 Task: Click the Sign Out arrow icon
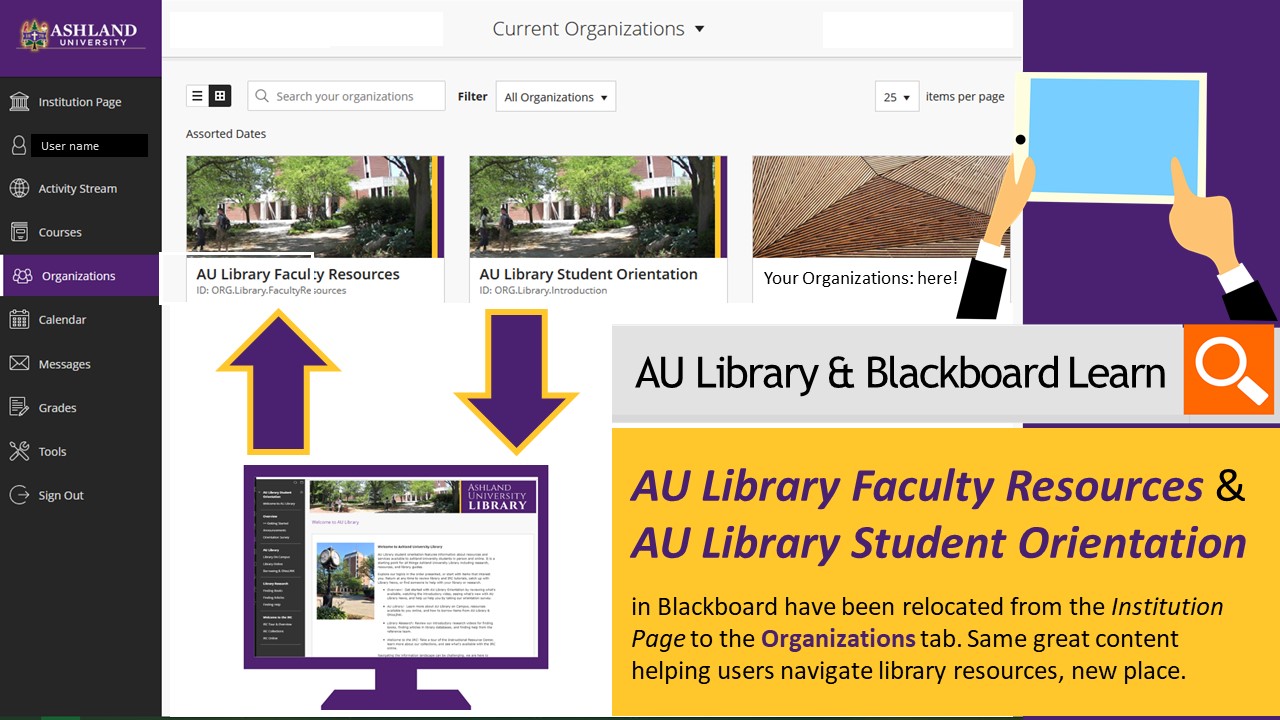click(x=19, y=495)
